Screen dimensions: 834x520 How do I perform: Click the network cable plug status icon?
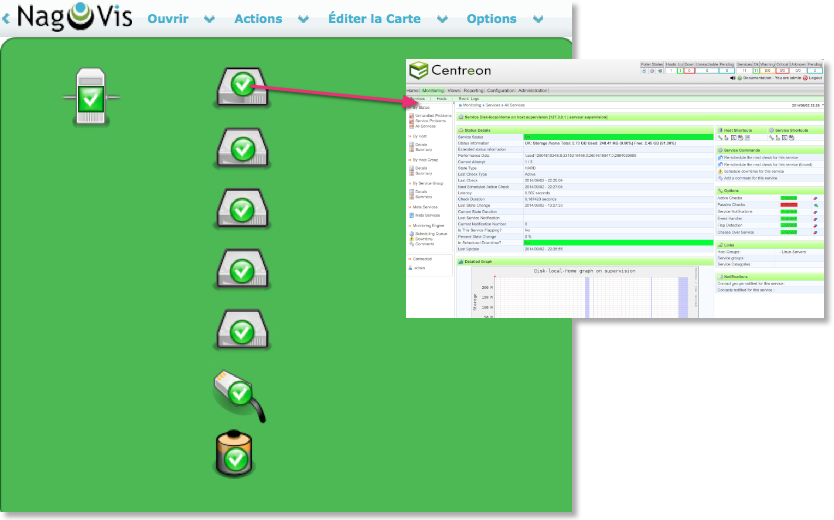tap(238, 394)
